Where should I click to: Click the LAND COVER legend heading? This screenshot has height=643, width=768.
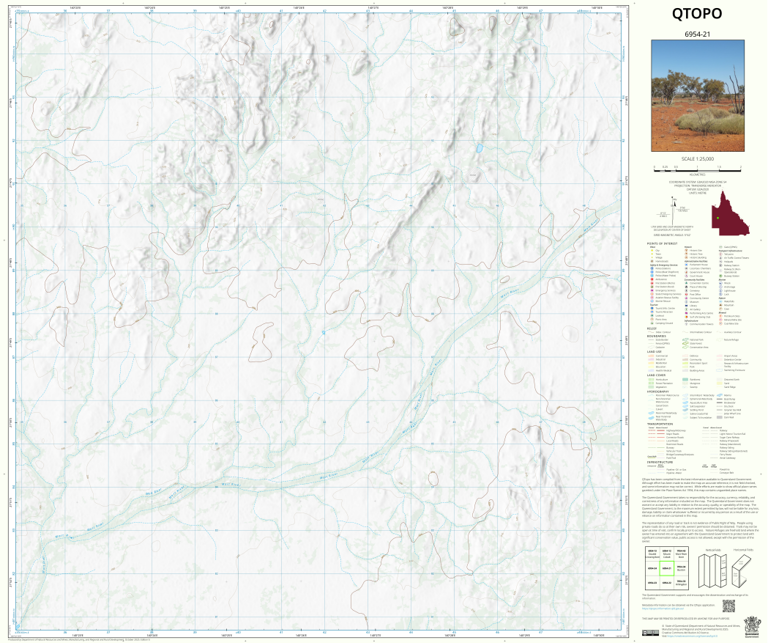point(656,376)
